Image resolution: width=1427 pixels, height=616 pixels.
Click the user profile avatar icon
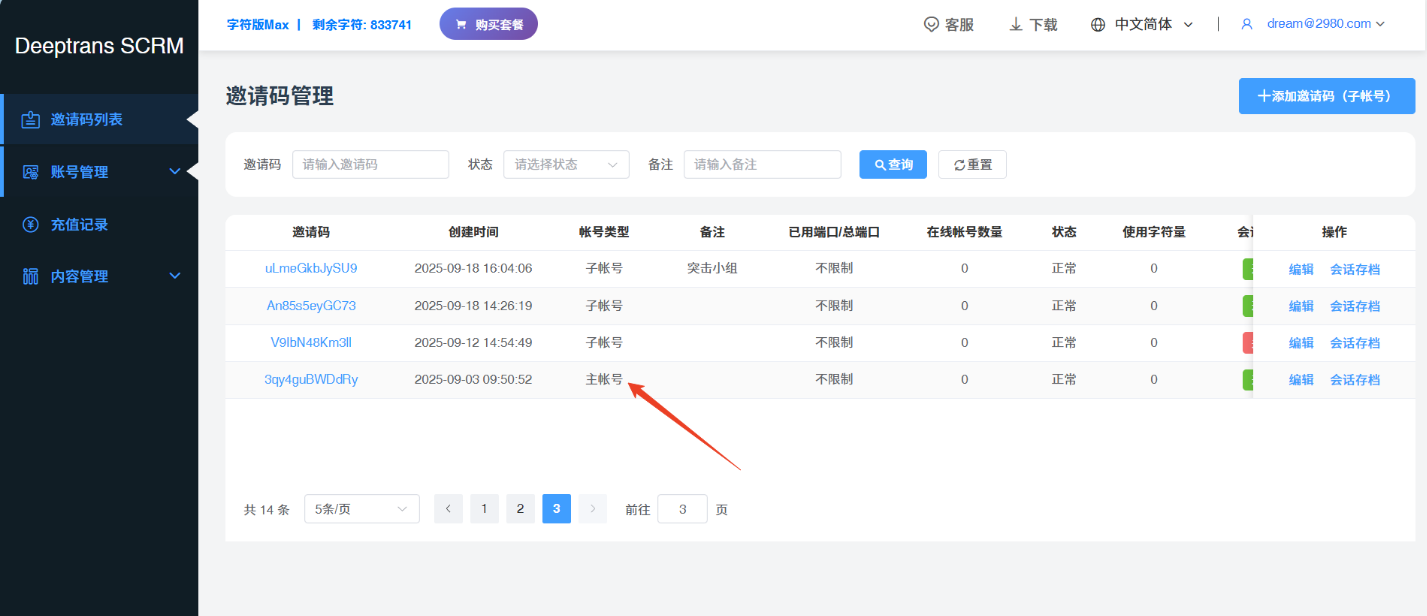pyautogui.click(x=1247, y=25)
